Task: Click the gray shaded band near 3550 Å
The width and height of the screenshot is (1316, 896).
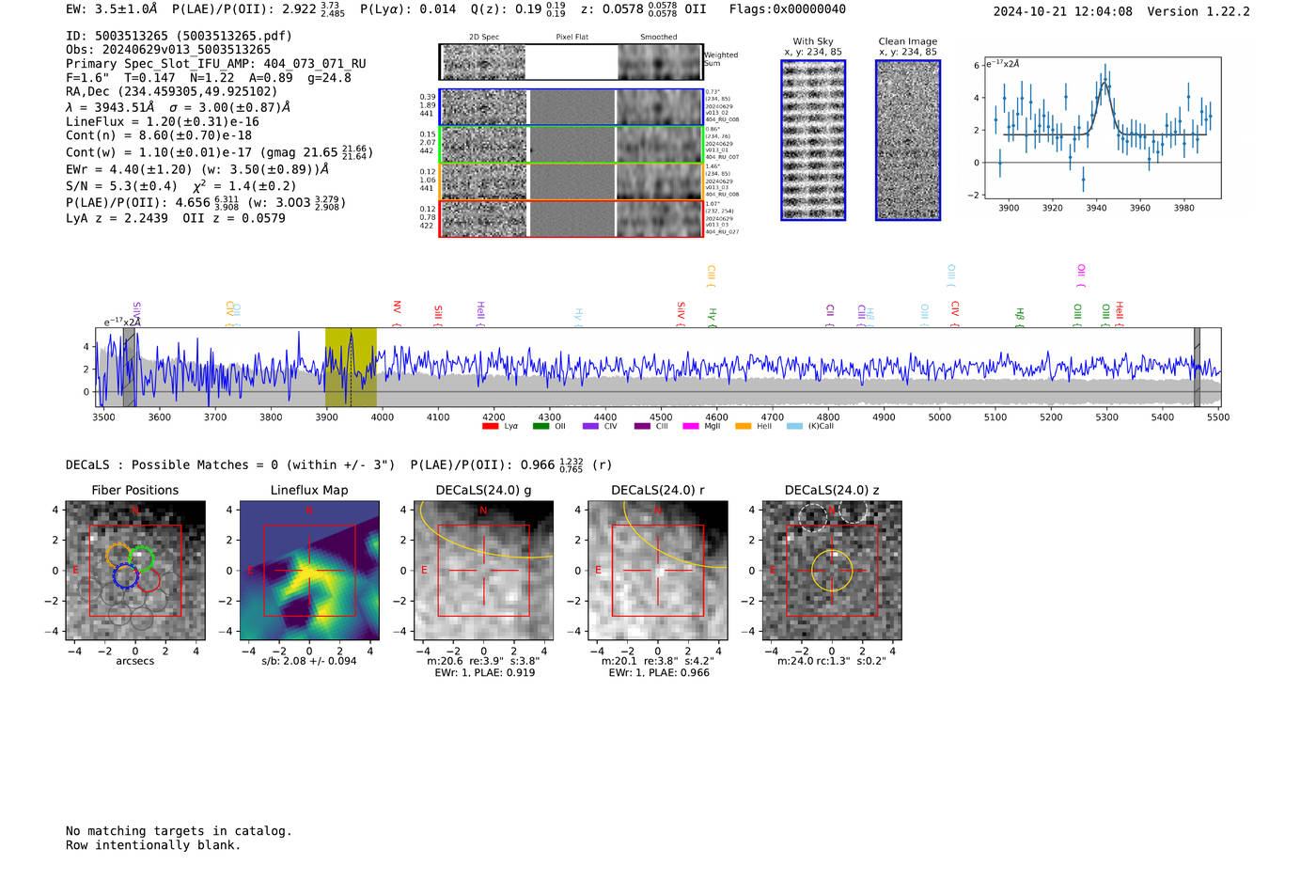Action: (x=129, y=368)
